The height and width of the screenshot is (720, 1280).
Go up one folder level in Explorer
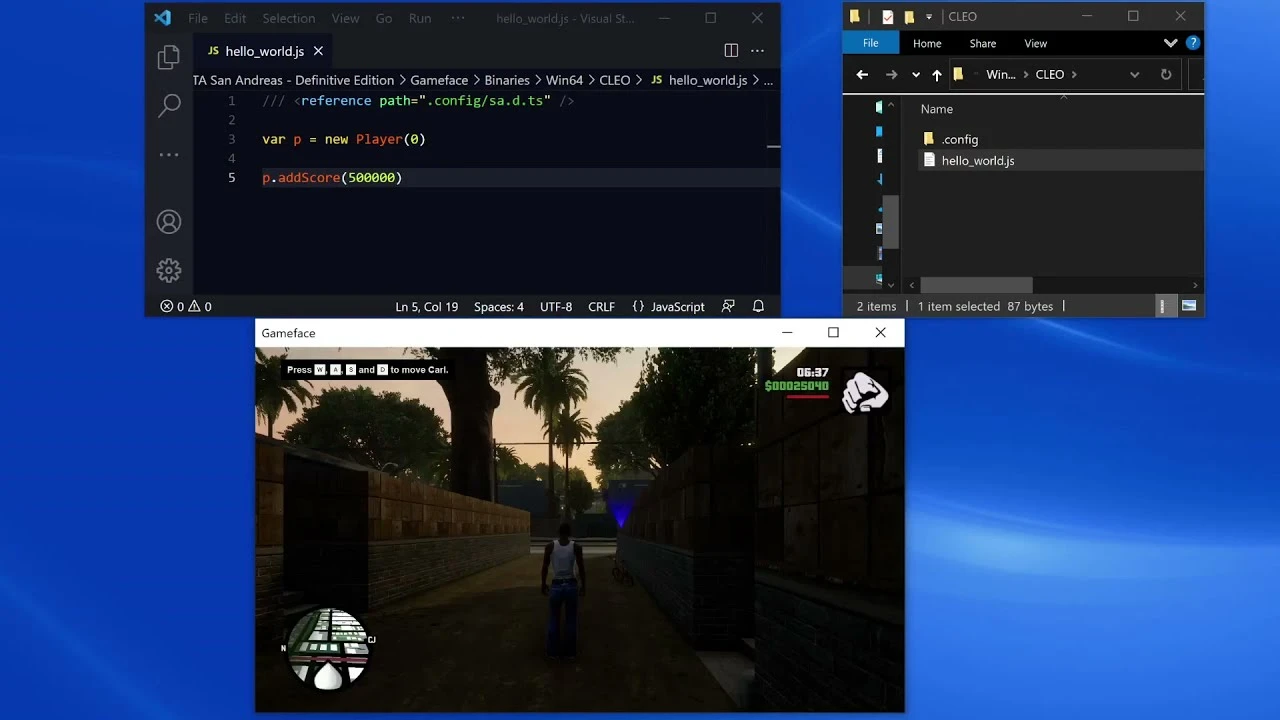pos(937,75)
